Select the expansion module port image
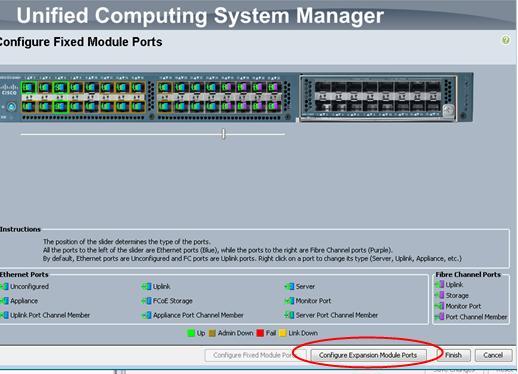Image resolution: width=518 pixels, height=374 pixels. [x=378, y=97]
